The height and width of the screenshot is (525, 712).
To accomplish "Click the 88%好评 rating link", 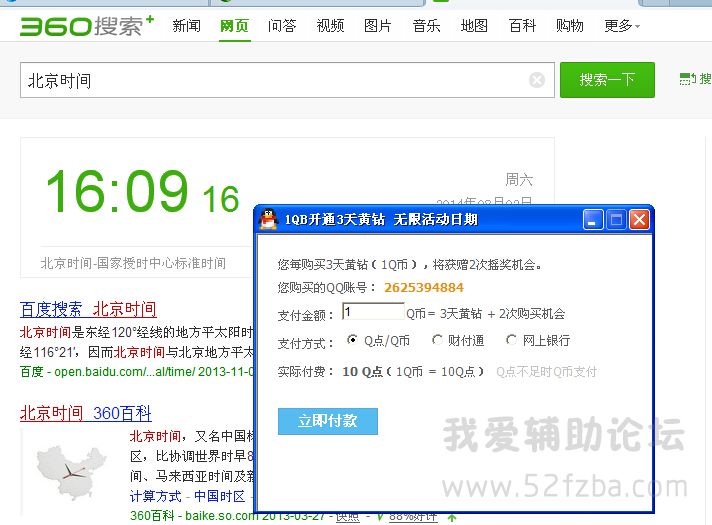I will click(x=413, y=517).
